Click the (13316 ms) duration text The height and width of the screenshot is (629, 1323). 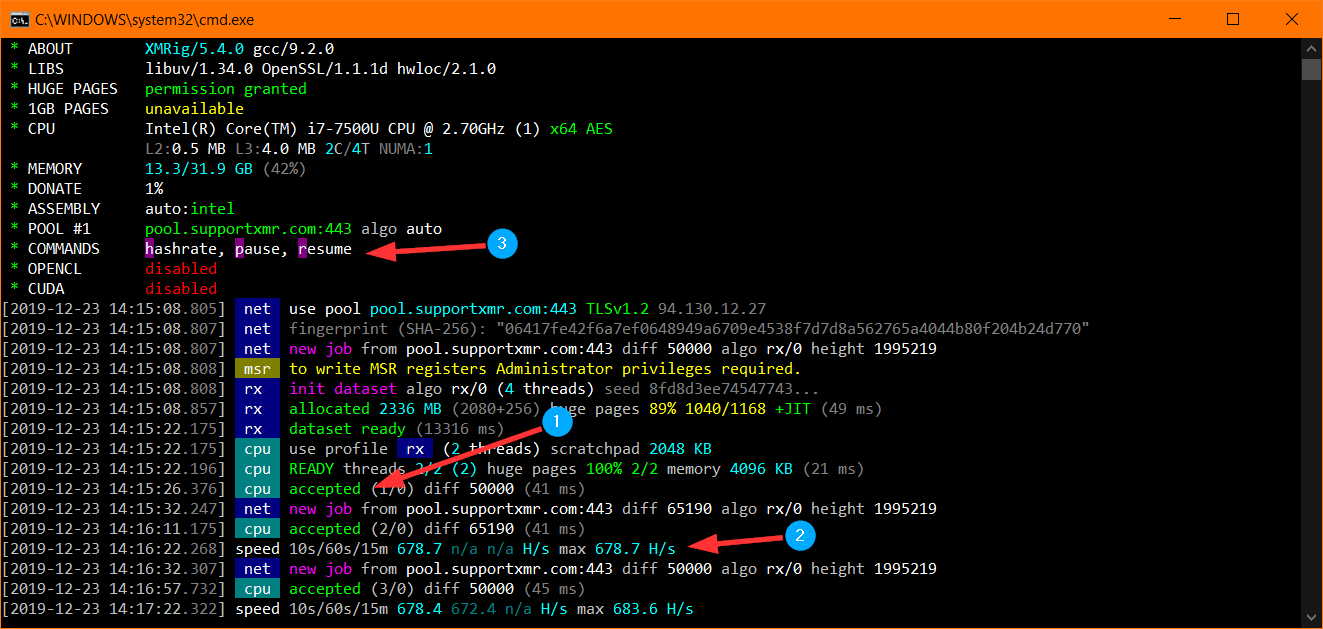point(460,428)
